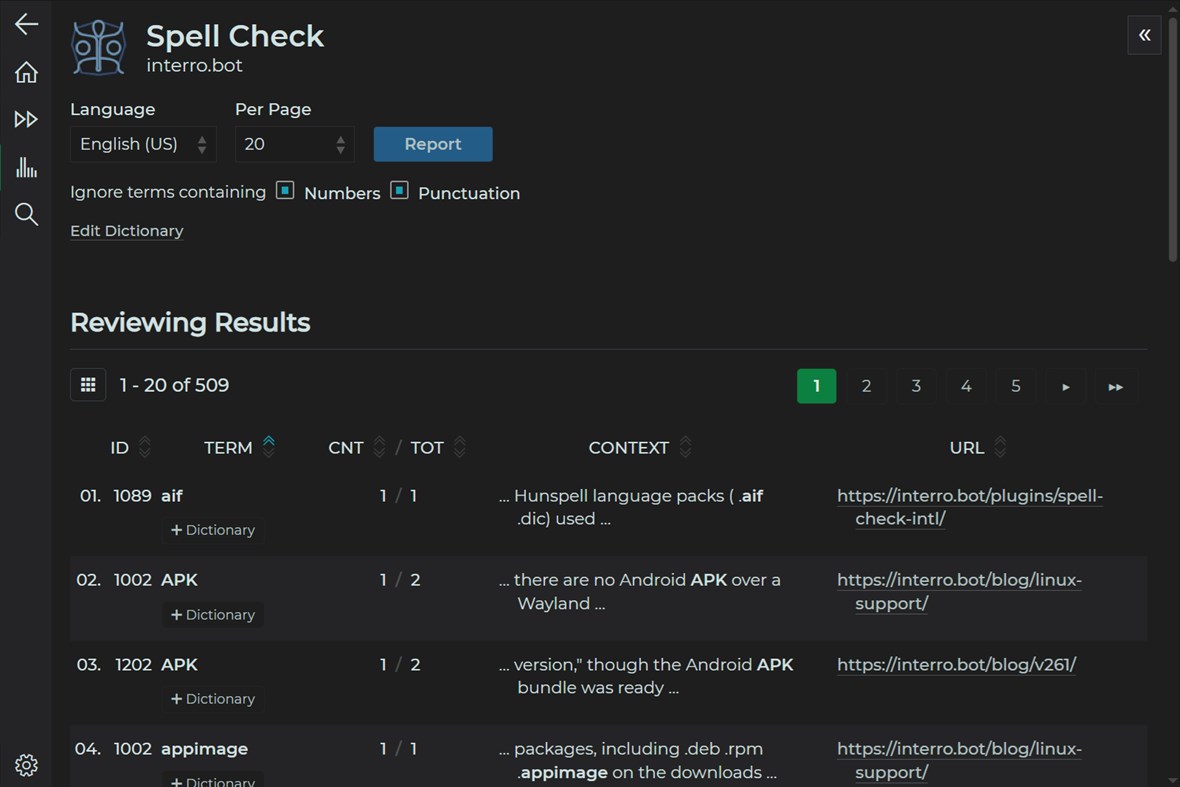Jump to last page with double arrow

[1115, 387]
